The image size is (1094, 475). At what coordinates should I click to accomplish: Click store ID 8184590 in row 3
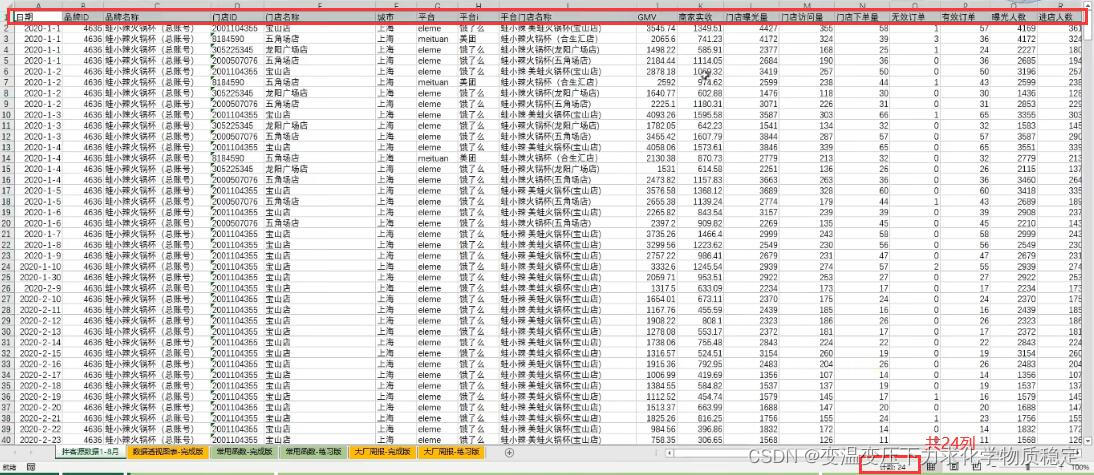237,38
